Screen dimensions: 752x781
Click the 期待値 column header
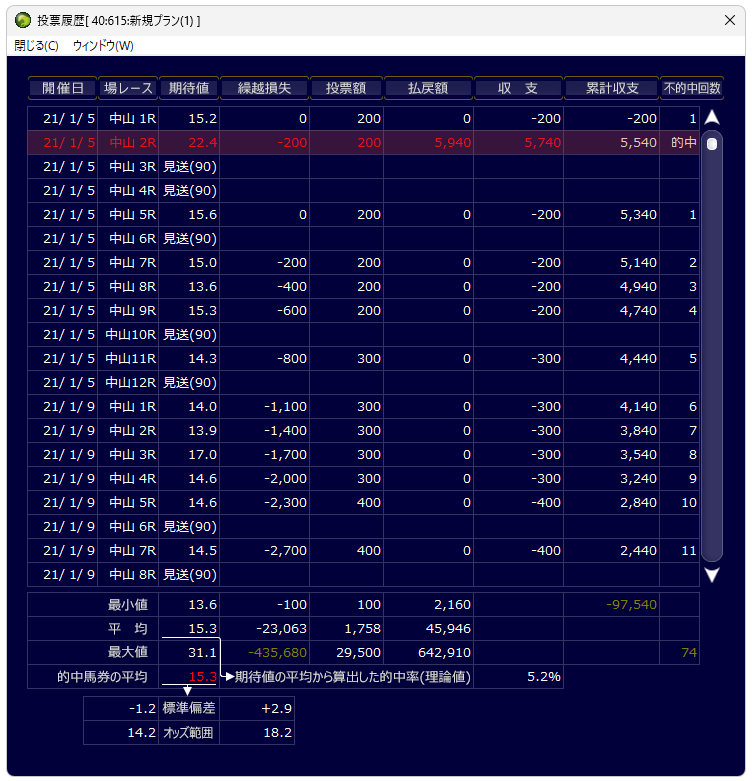[189, 88]
